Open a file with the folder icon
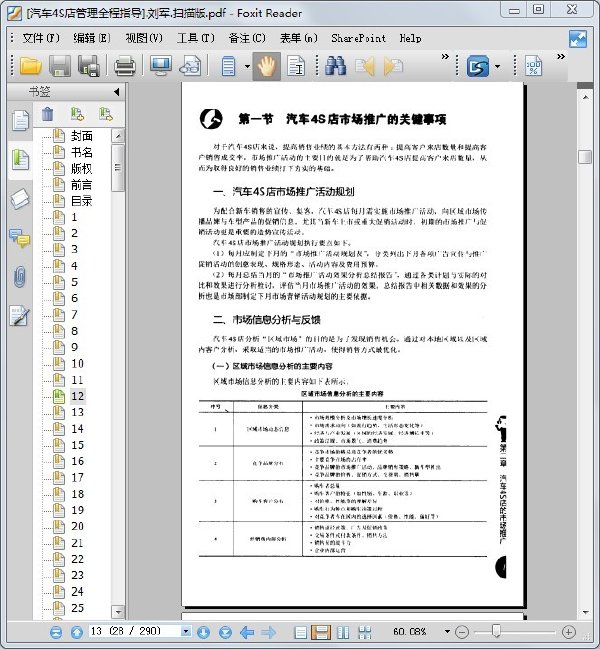Viewport: 600px width, 649px height. pyautogui.click(x=31, y=66)
